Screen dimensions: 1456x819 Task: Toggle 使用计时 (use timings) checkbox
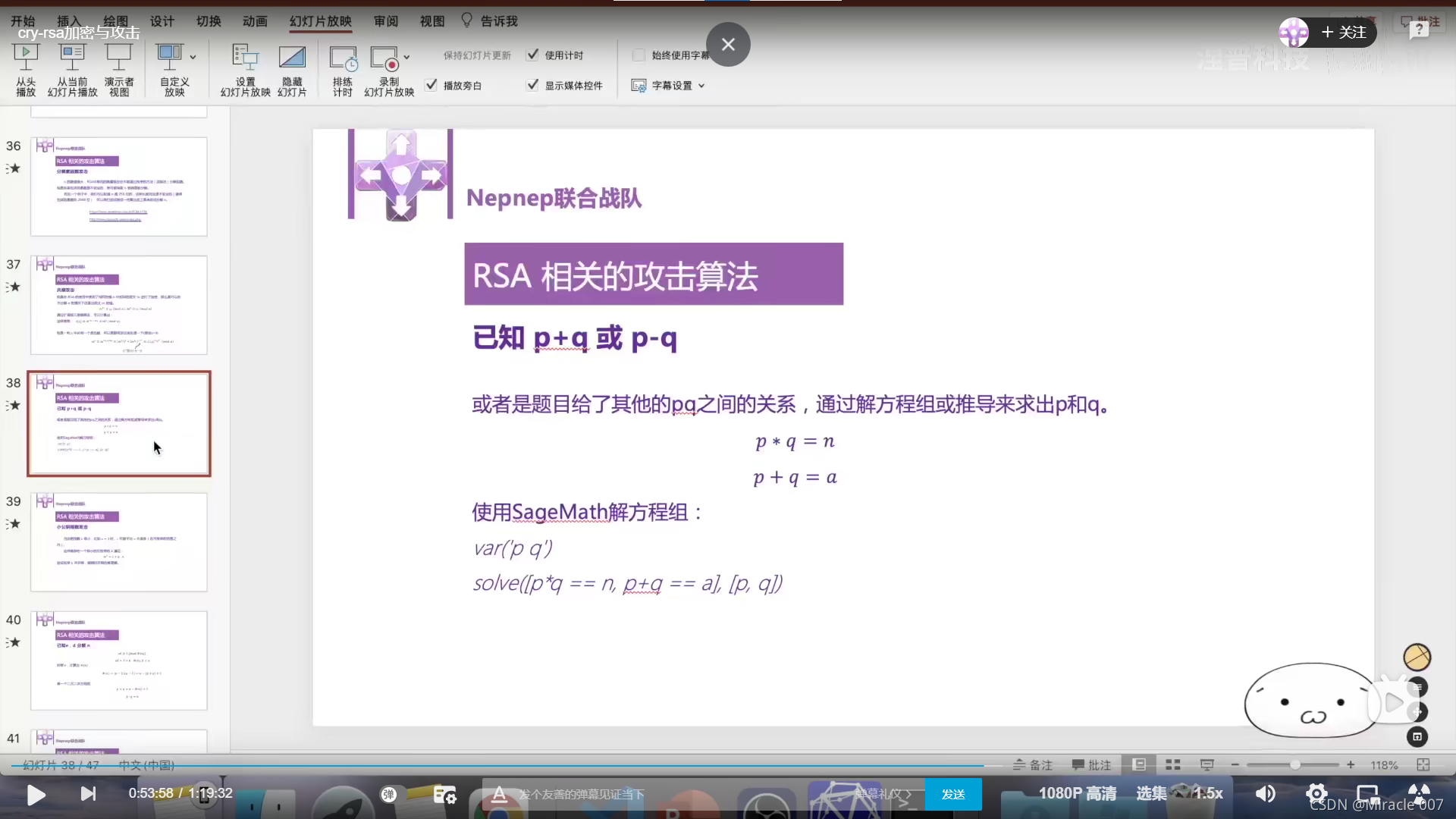[532, 55]
